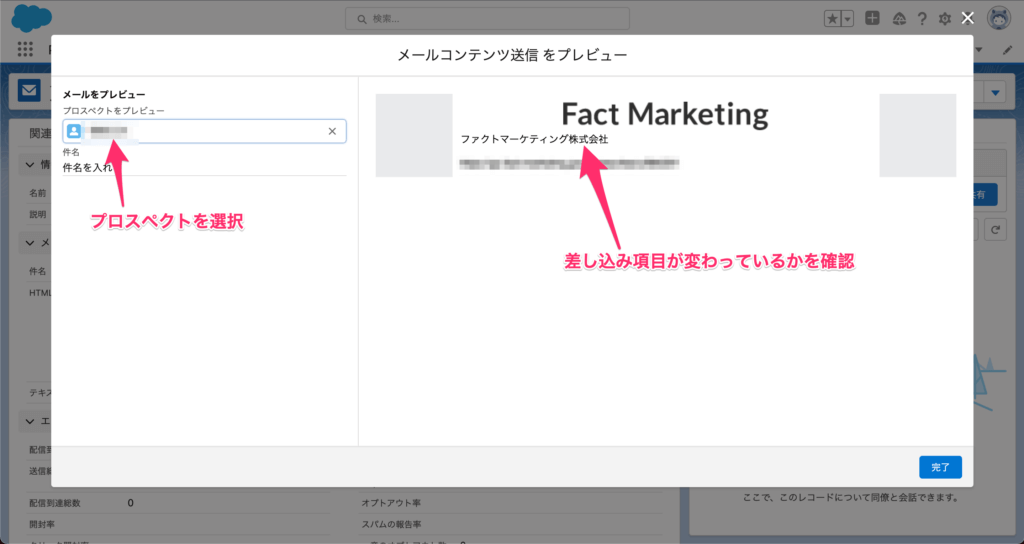Click the Fact Marketing heading in preview
This screenshot has width=1024, height=544.
coord(665,114)
